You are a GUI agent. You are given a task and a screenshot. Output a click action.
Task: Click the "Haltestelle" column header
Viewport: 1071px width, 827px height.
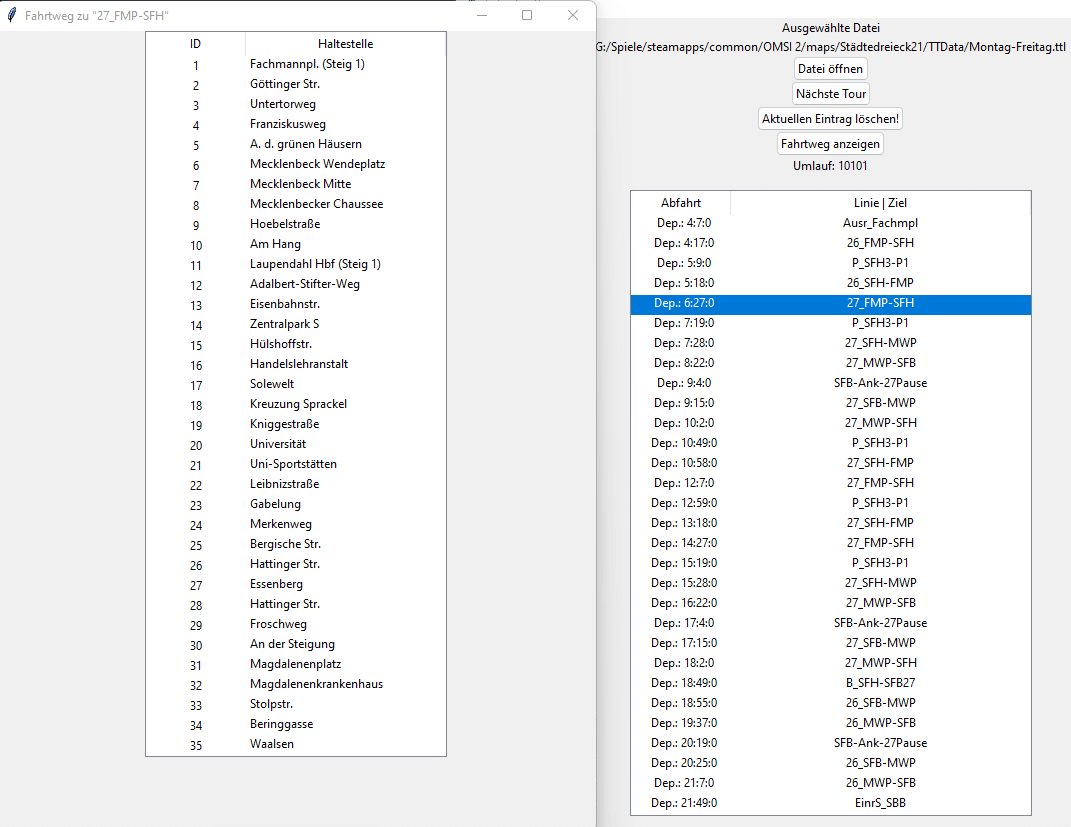[x=345, y=44]
